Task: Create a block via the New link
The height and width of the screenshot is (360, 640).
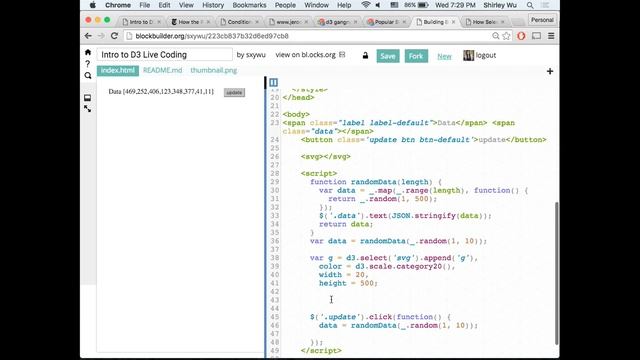Action: (x=444, y=56)
